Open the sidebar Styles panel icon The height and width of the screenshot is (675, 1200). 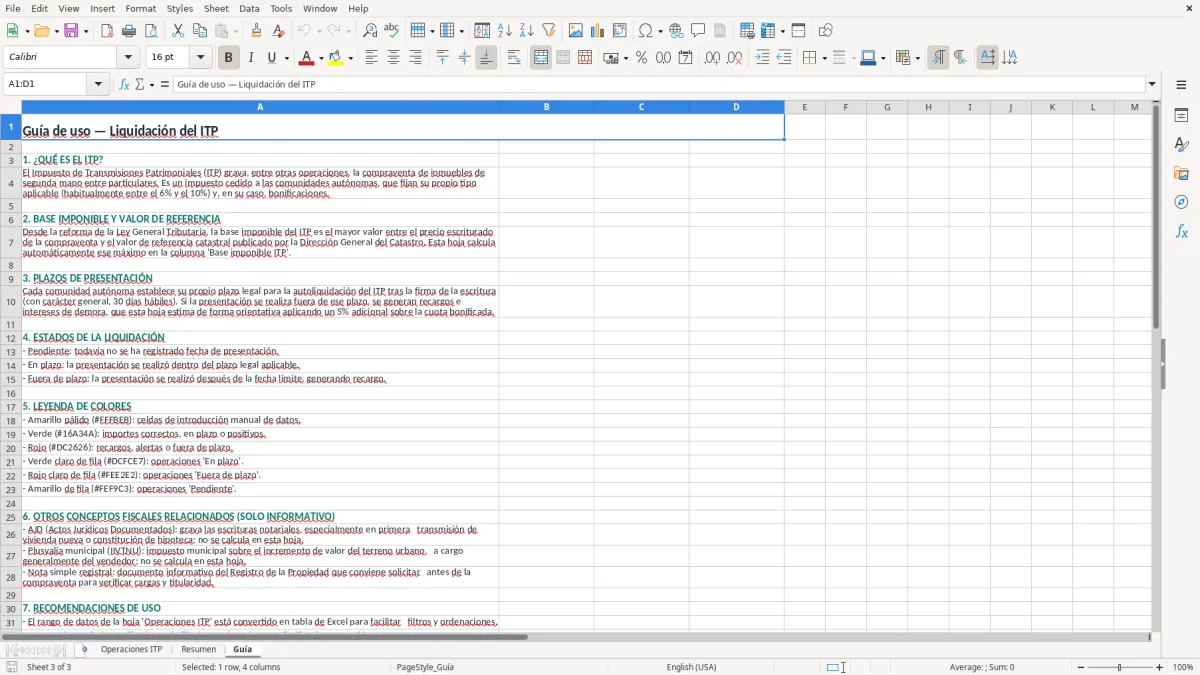[x=1181, y=145]
